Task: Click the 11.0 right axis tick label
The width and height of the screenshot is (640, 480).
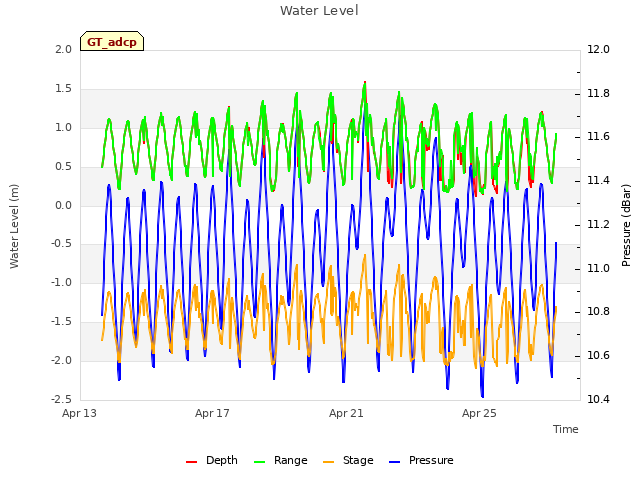Action: [x=598, y=269]
